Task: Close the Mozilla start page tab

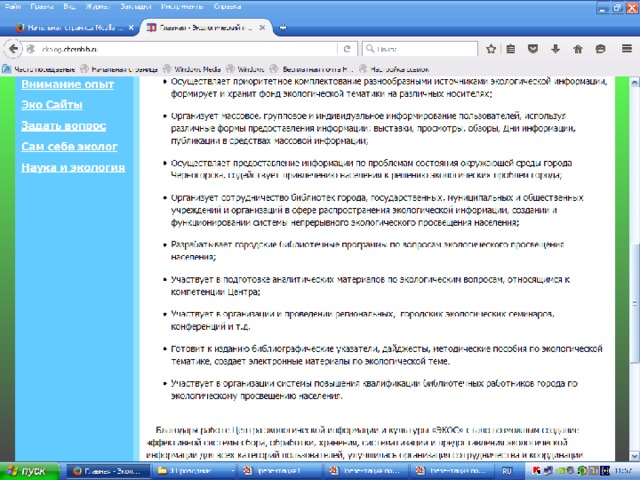Action: point(131,27)
